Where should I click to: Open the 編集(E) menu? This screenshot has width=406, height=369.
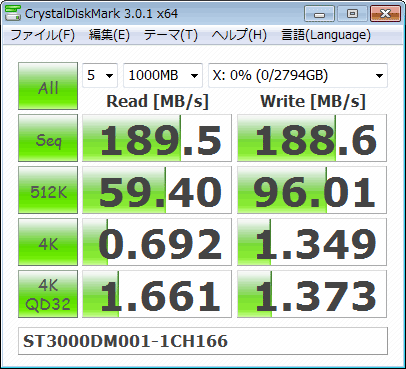pos(109,35)
